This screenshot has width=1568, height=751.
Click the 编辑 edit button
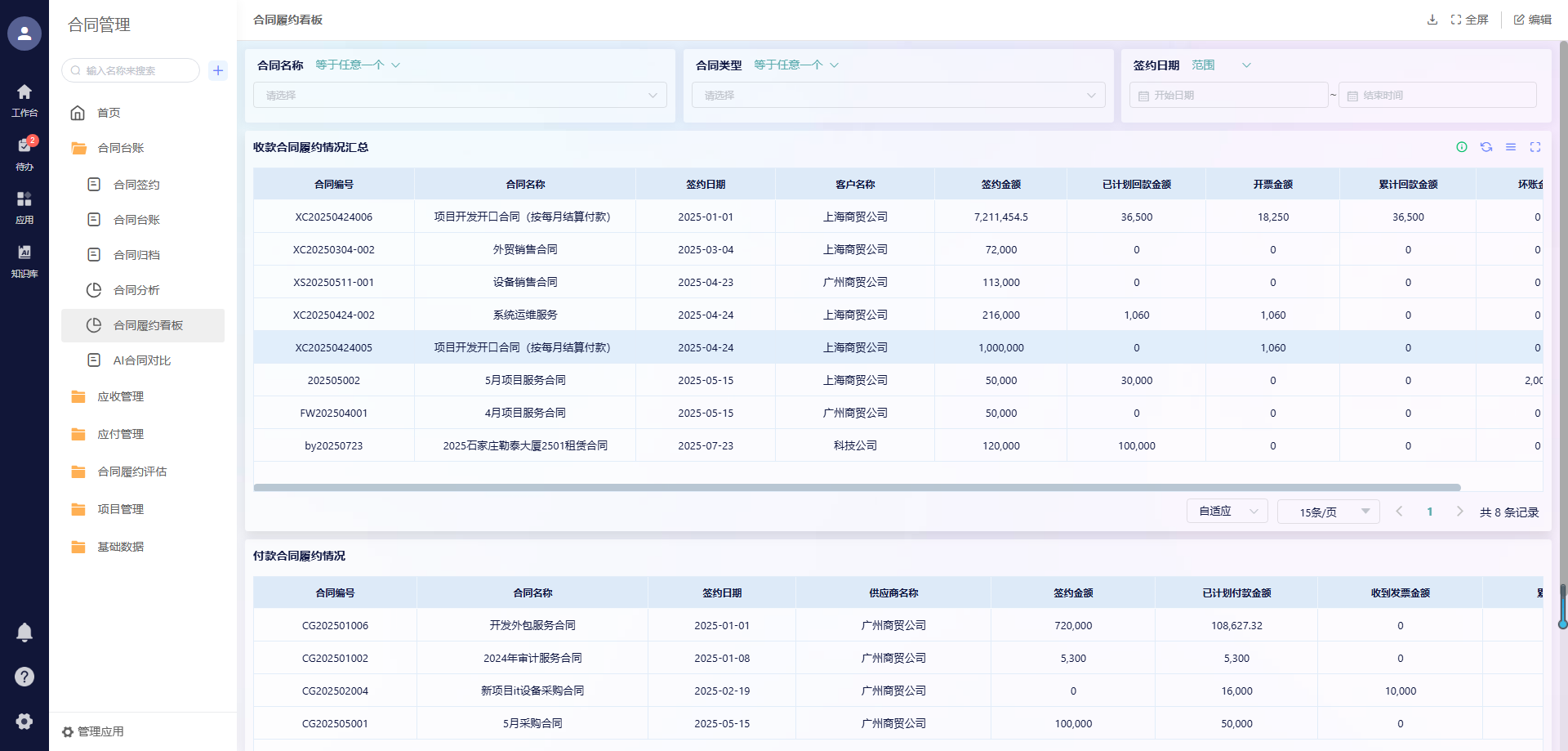click(x=1532, y=20)
